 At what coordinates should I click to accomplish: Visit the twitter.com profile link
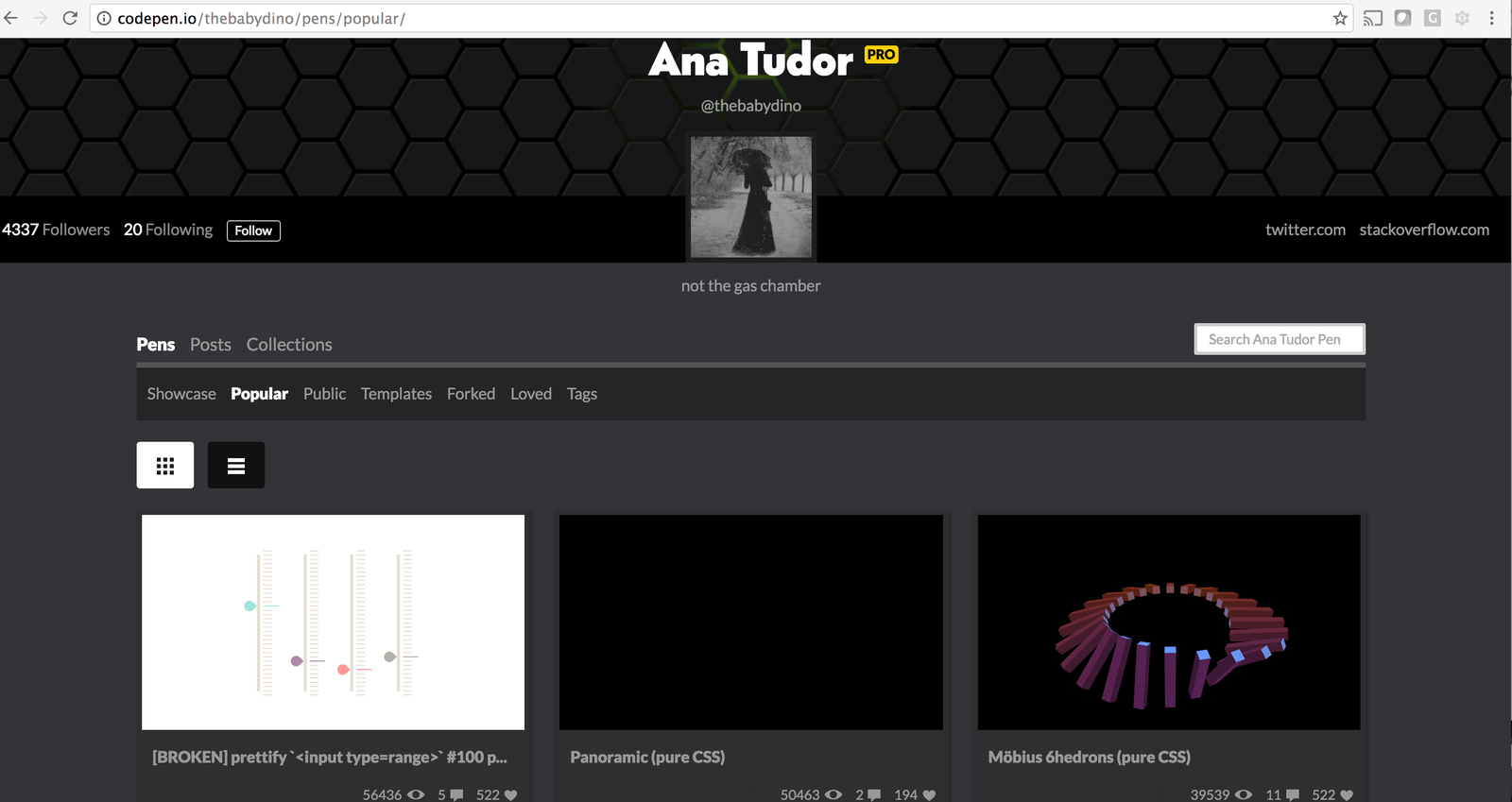(x=1305, y=230)
